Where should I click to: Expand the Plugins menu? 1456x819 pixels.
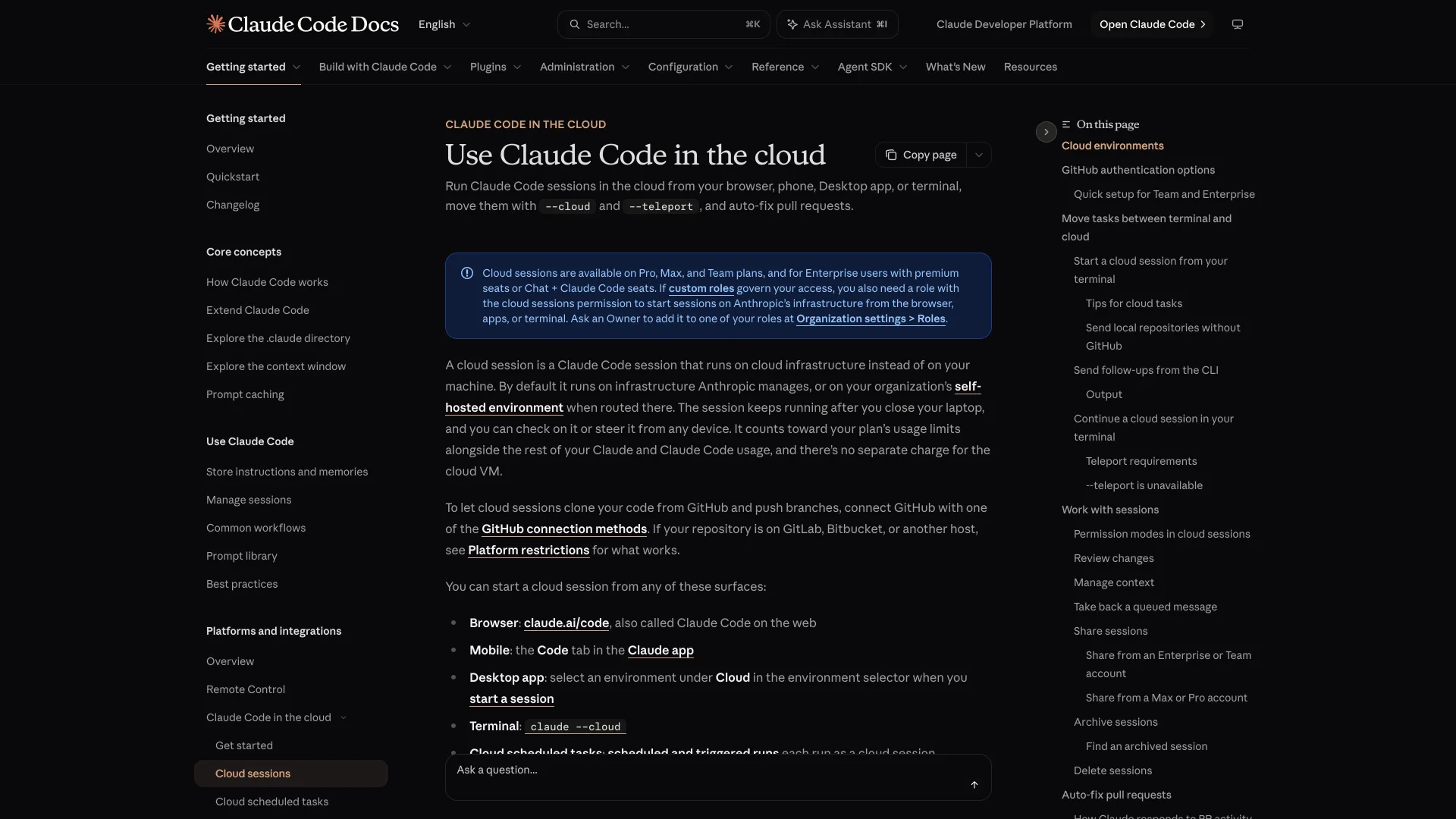[496, 67]
